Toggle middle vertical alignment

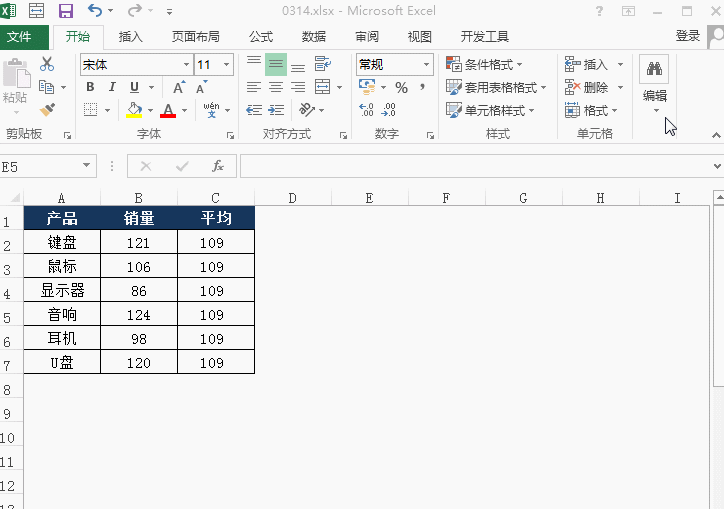(276, 64)
